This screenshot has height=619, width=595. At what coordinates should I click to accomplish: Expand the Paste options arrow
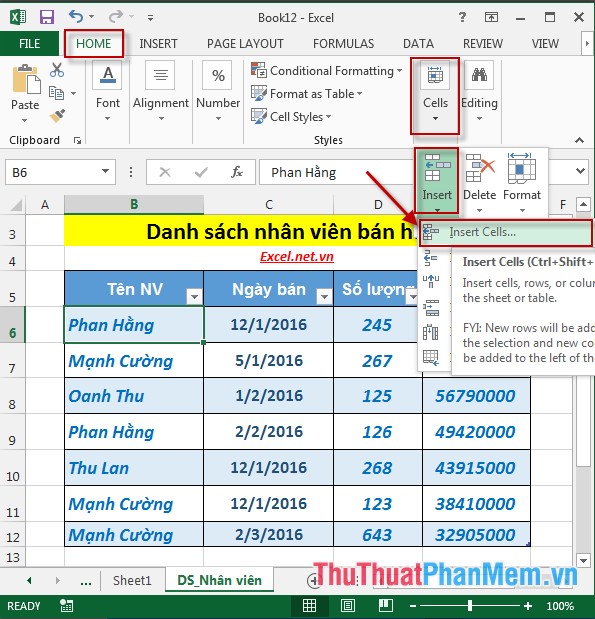pyautogui.click(x=24, y=120)
